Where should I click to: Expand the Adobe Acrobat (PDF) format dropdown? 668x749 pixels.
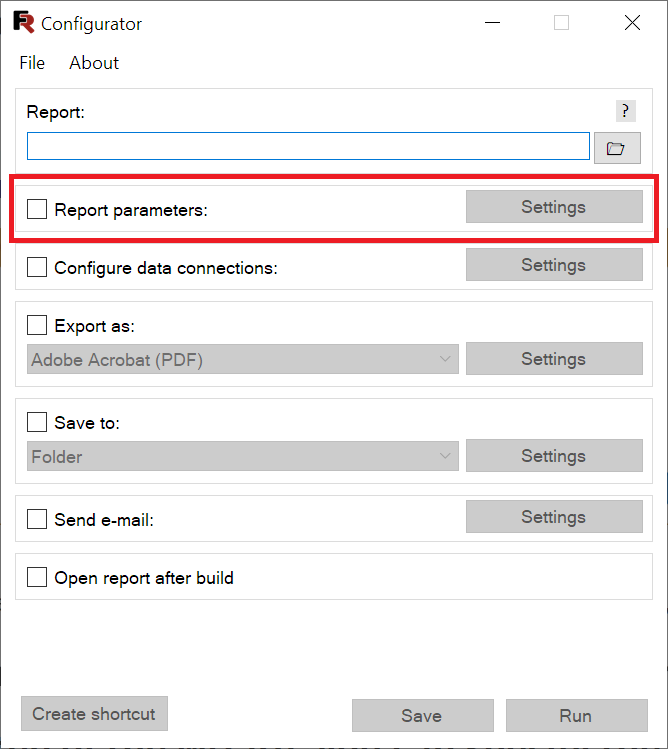(243, 359)
